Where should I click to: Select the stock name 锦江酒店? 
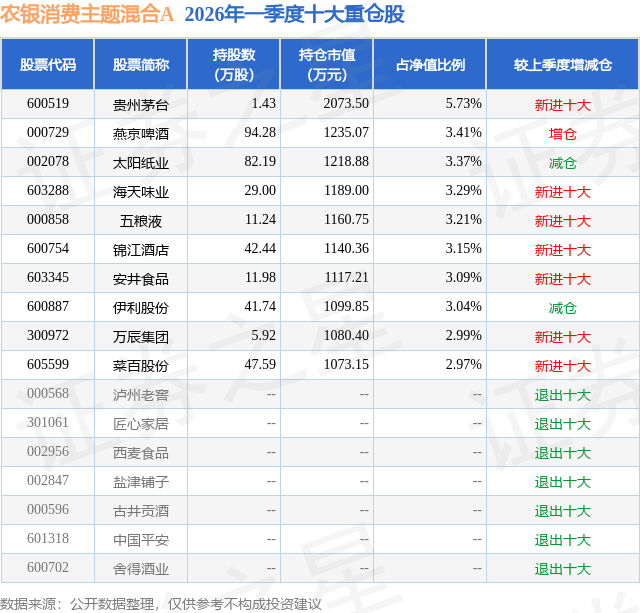[141, 250]
